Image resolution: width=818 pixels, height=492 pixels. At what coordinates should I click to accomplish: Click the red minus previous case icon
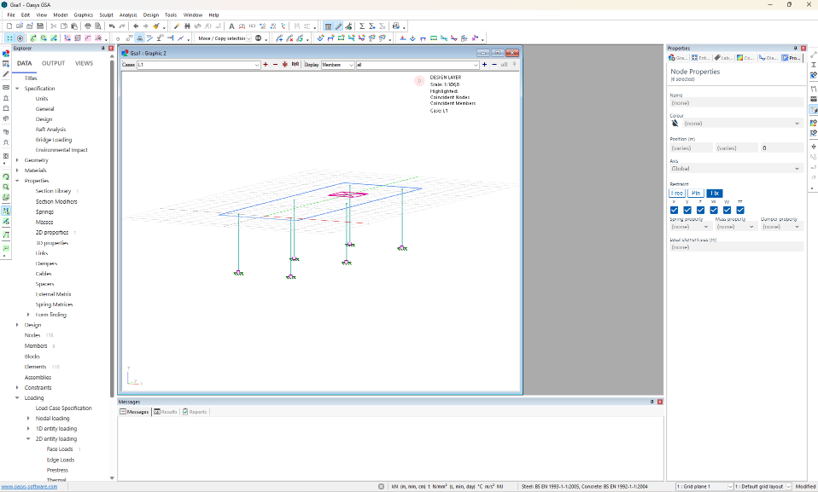[x=275, y=65]
